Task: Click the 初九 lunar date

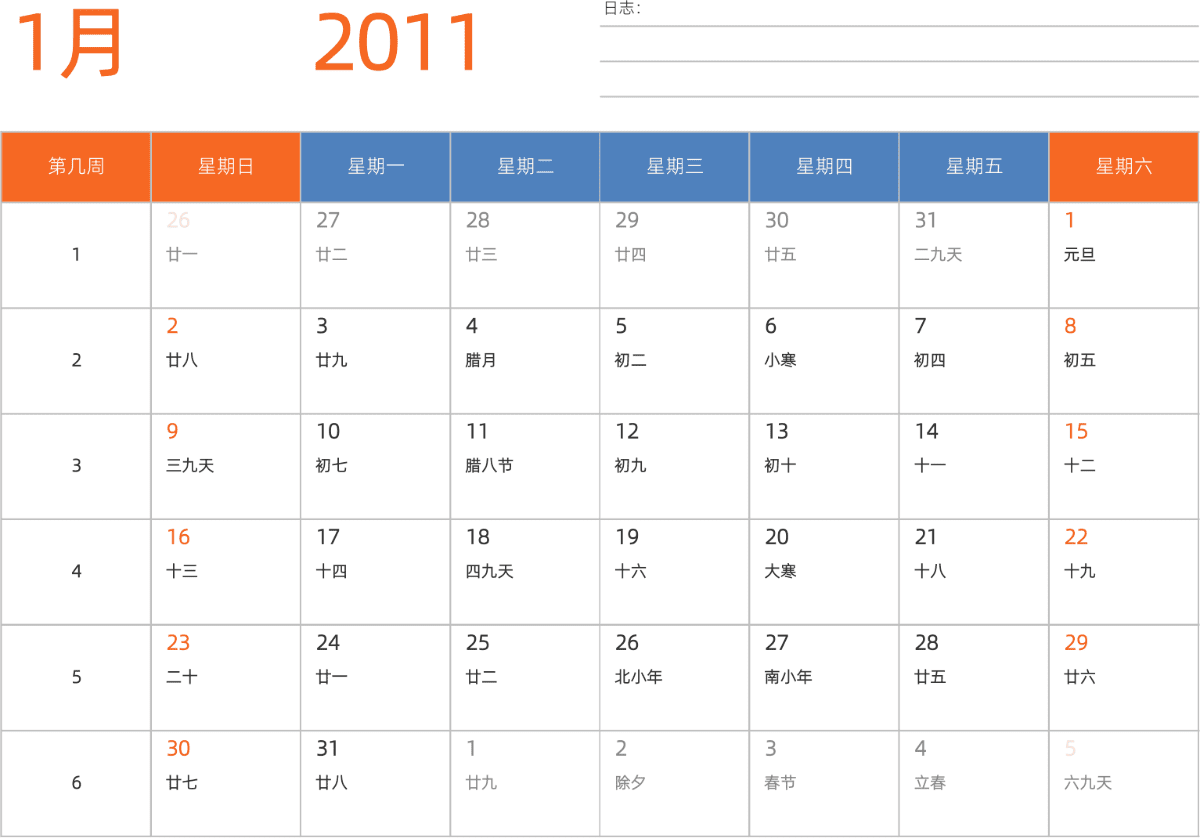Action: pos(631,466)
